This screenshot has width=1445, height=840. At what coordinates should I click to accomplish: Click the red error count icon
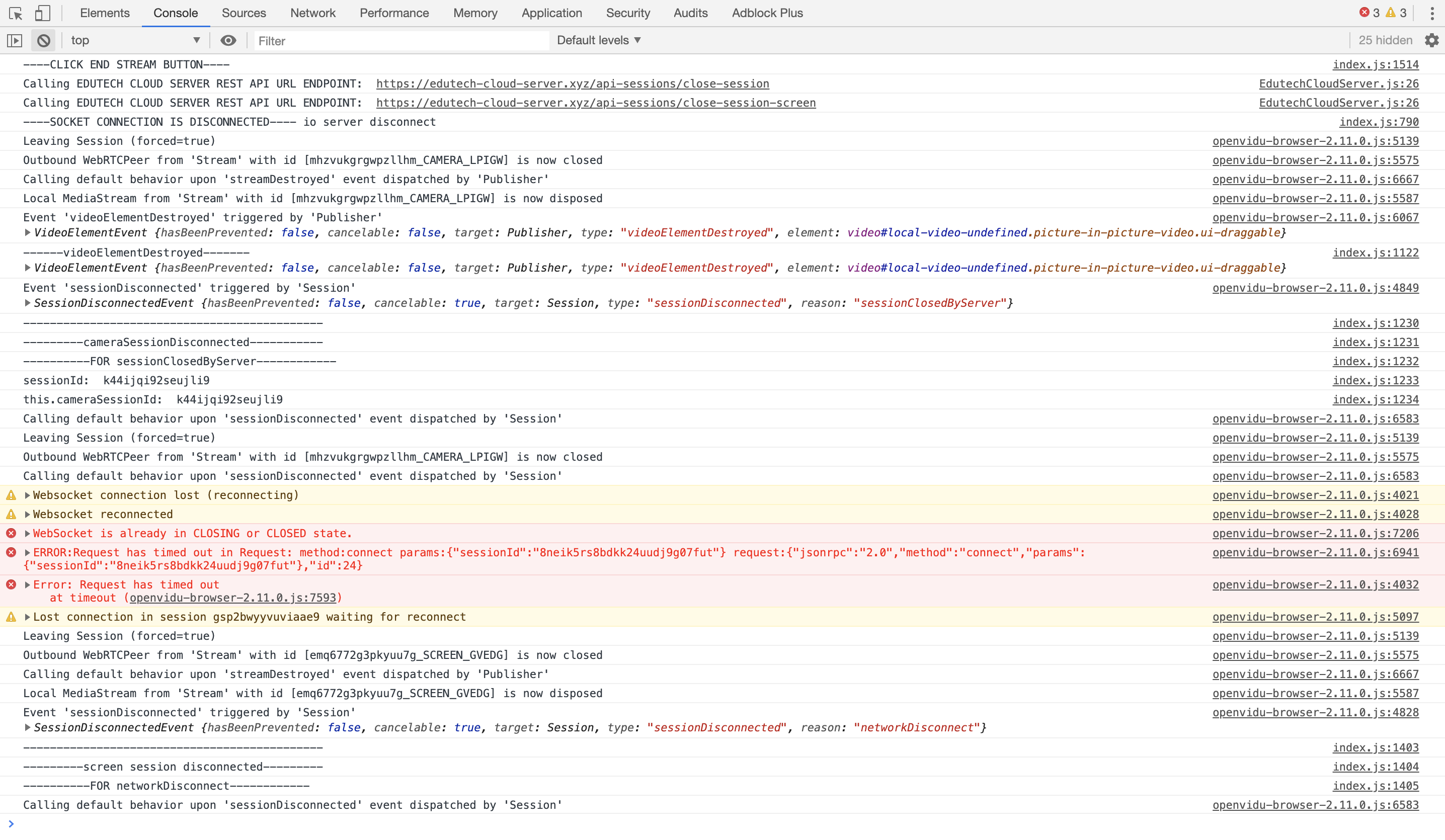pos(1364,13)
